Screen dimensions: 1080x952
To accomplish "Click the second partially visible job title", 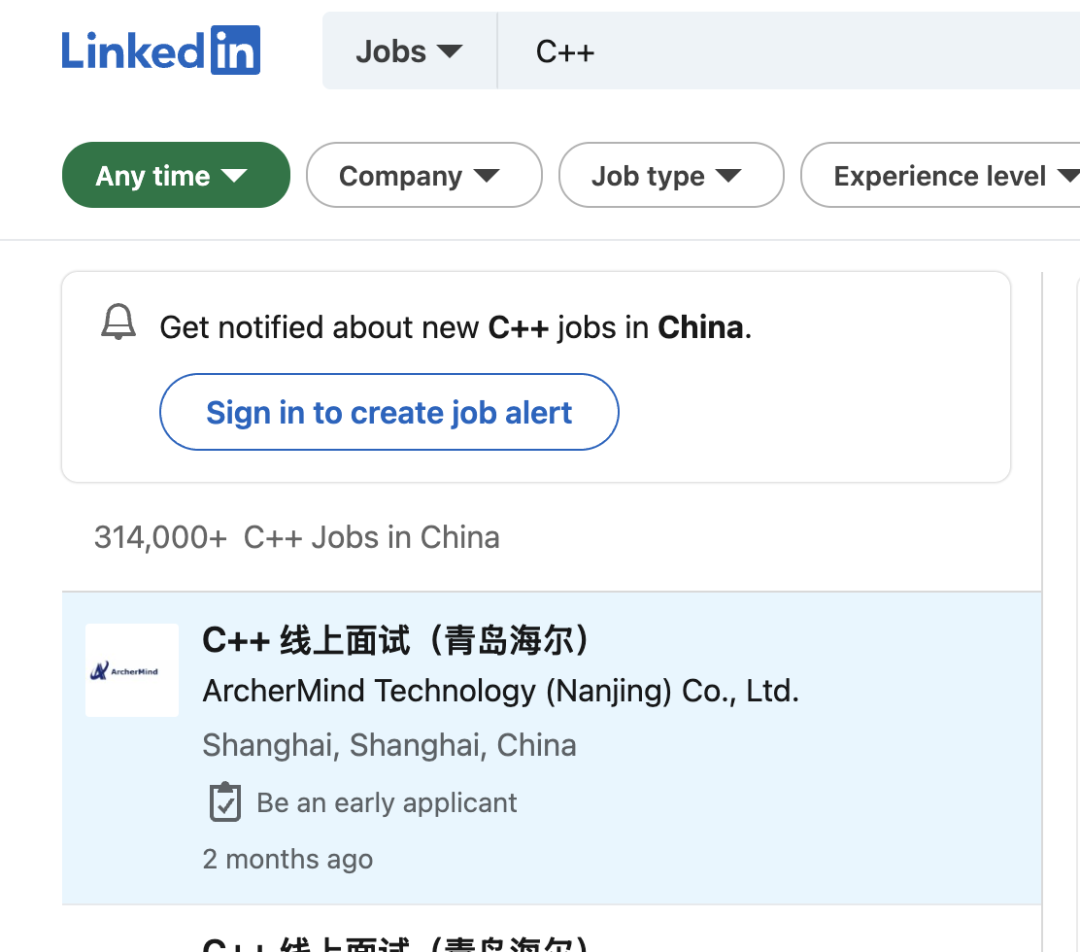I will 395,943.
